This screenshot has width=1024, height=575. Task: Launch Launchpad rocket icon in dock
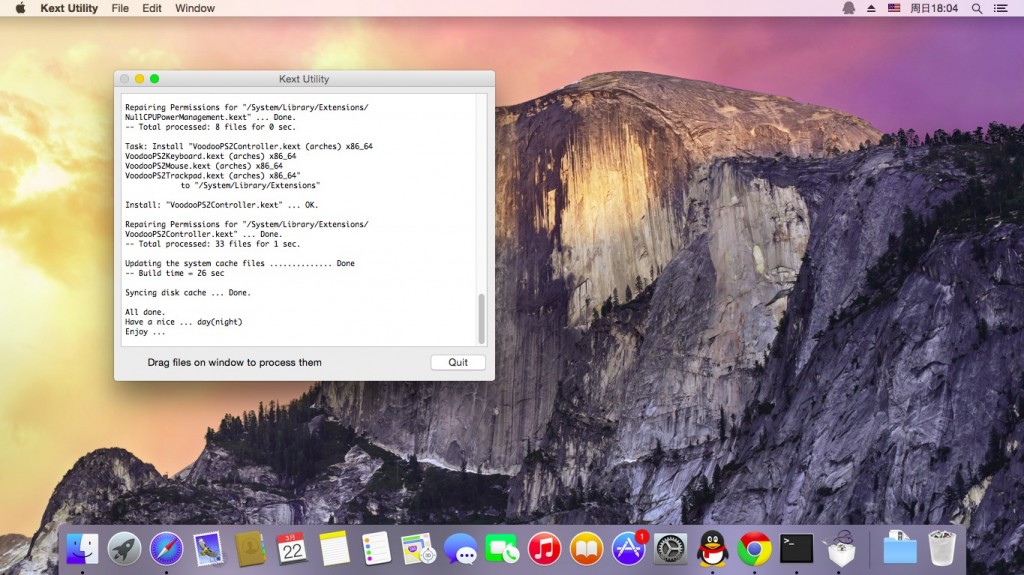coord(124,549)
